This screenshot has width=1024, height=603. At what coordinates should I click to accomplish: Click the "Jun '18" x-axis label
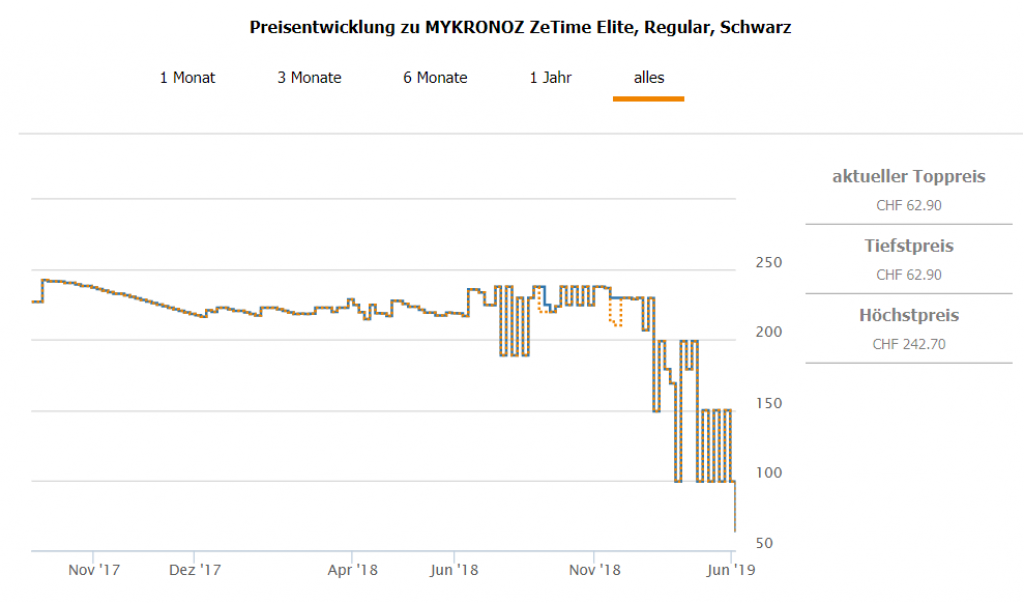[455, 570]
